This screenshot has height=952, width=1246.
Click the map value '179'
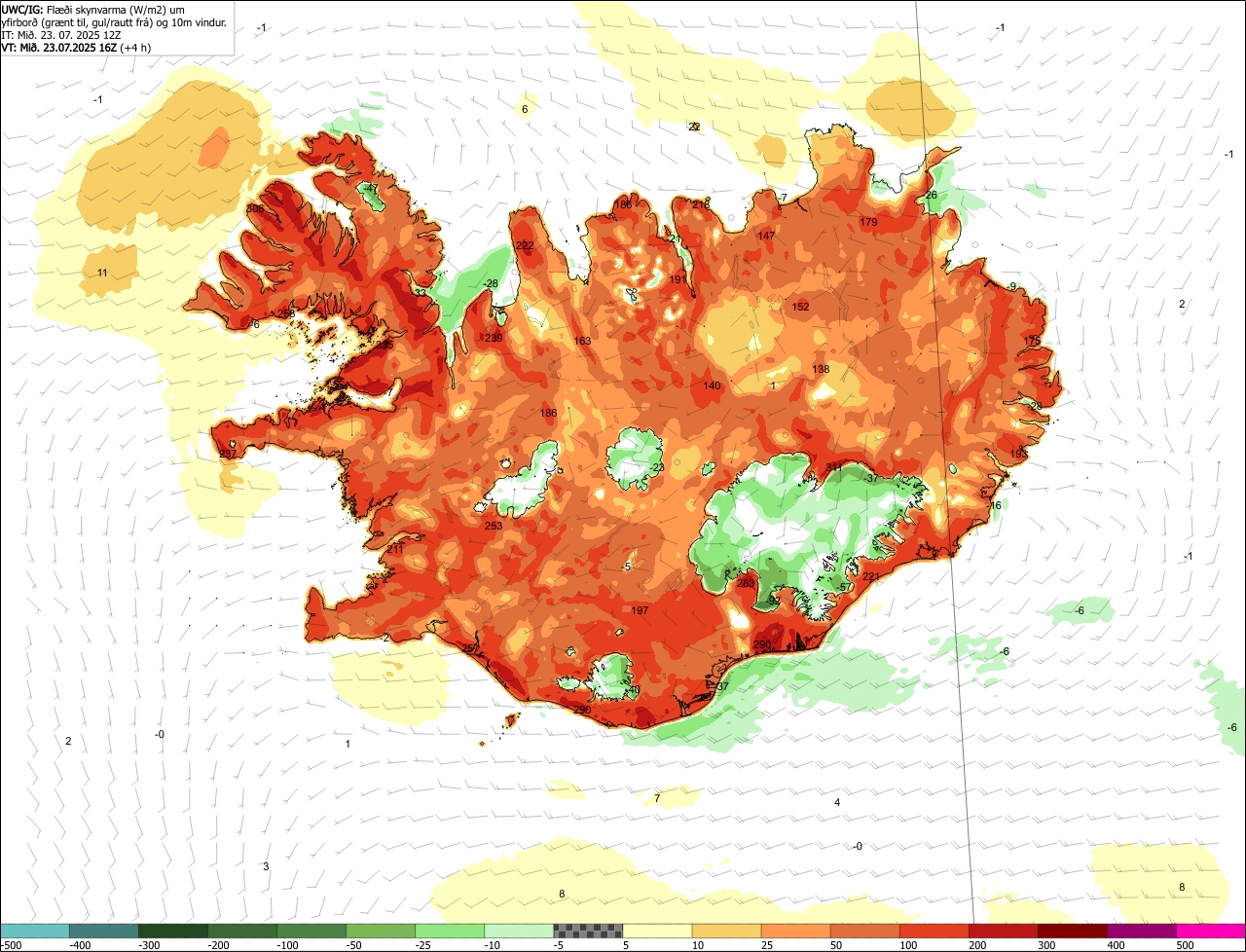(x=869, y=222)
